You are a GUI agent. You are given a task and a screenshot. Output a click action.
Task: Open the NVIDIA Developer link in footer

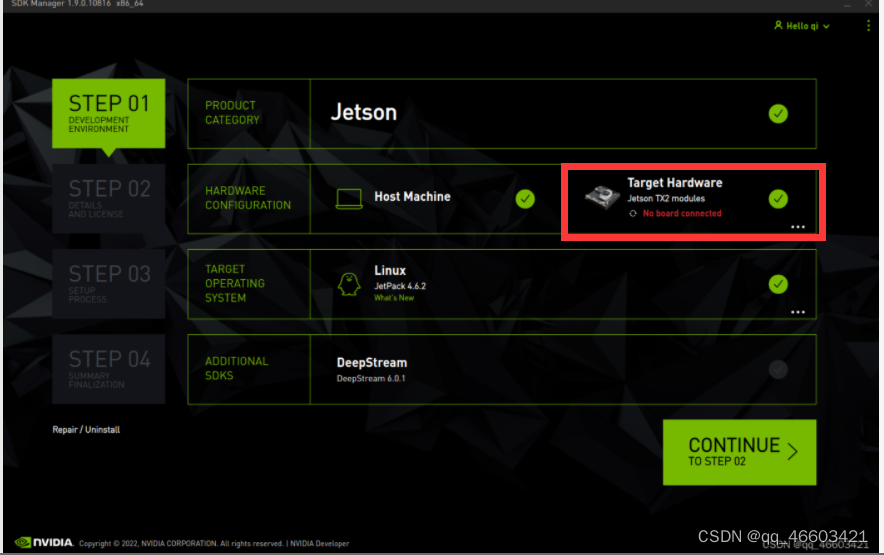click(320, 544)
